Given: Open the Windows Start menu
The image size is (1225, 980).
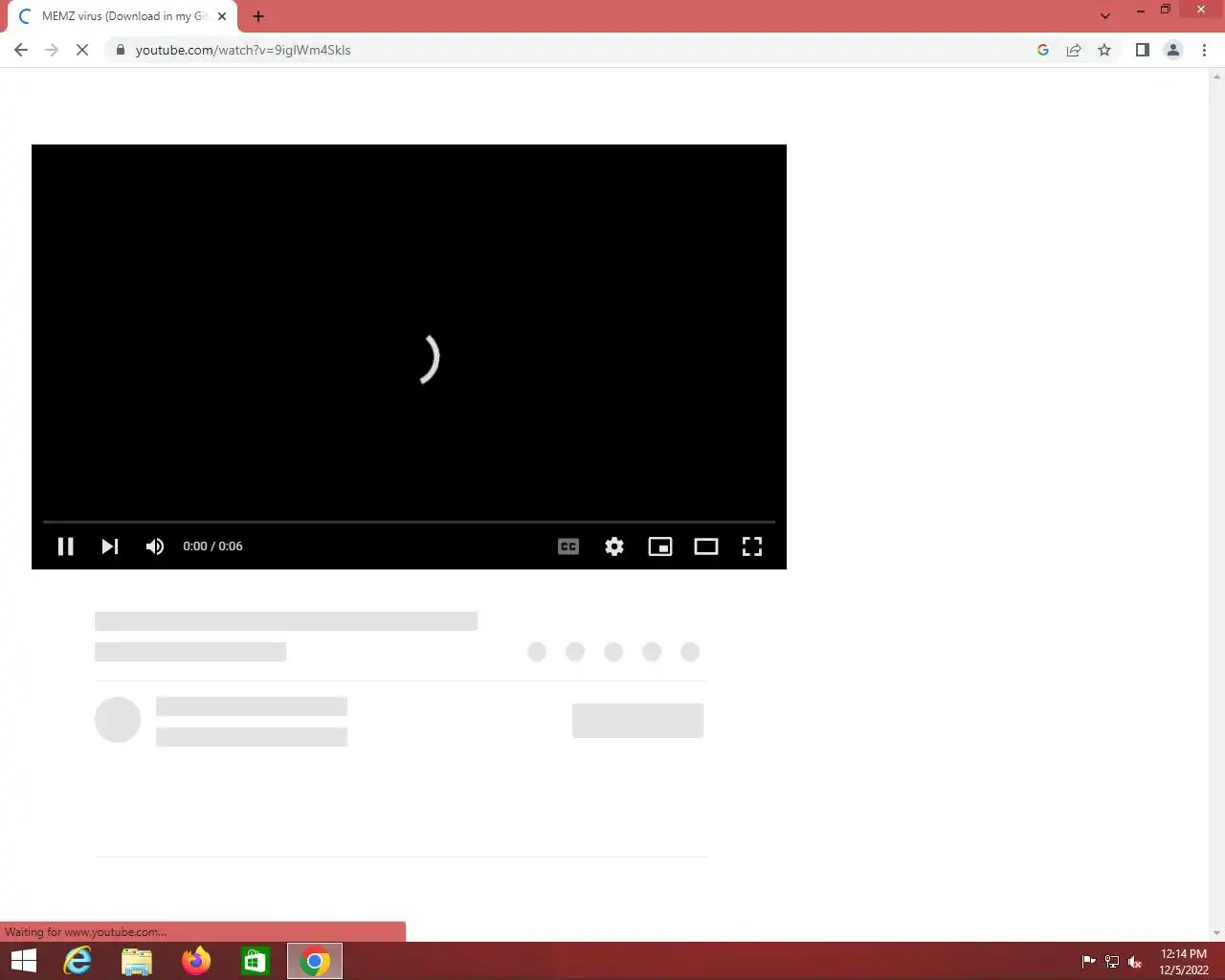Looking at the screenshot, I should [23, 961].
